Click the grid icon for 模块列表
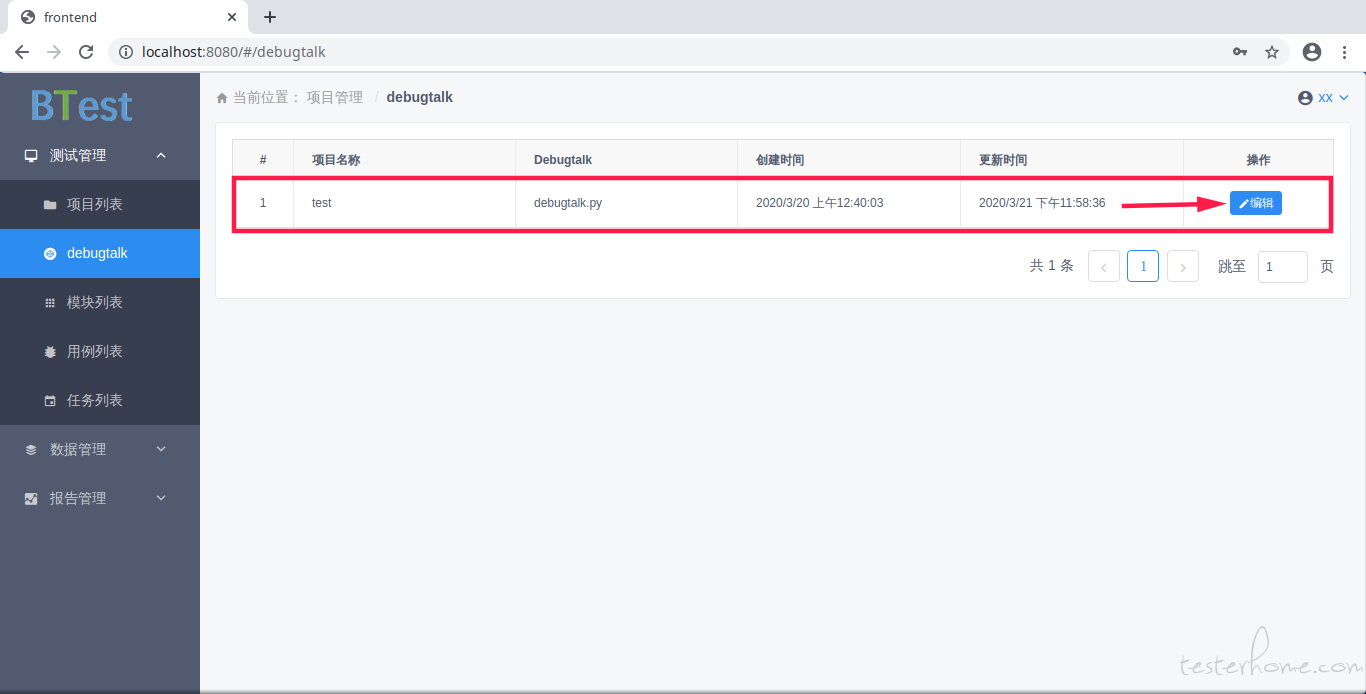The image size is (1366, 694). point(50,303)
